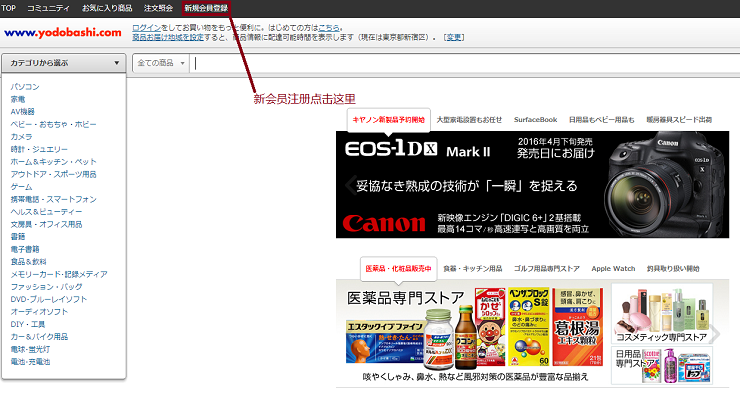Viewport: 740px width, 393px height.
Task: Select the SurfaceBook banner tab
Action: (x=535, y=120)
